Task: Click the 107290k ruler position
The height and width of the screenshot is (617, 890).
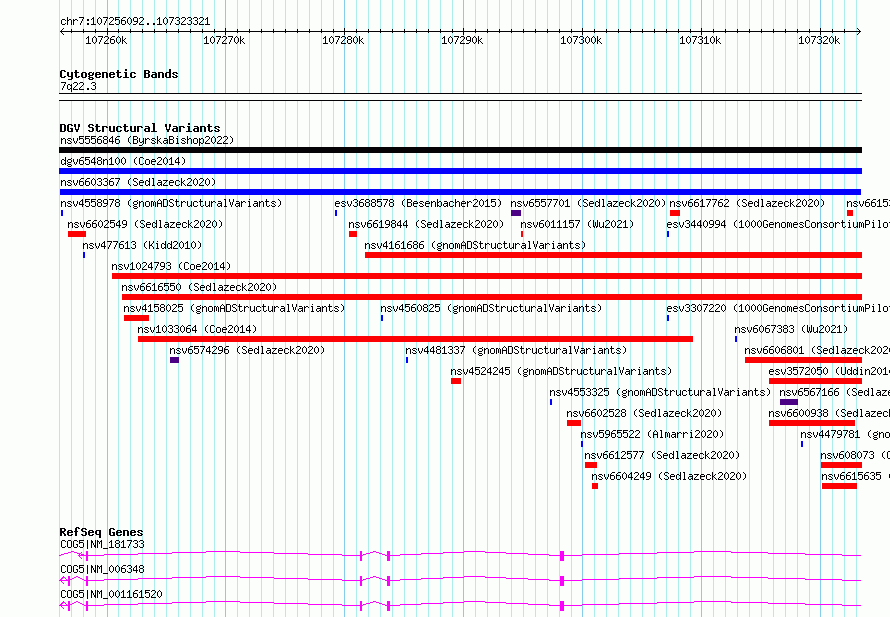Action: point(462,40)
